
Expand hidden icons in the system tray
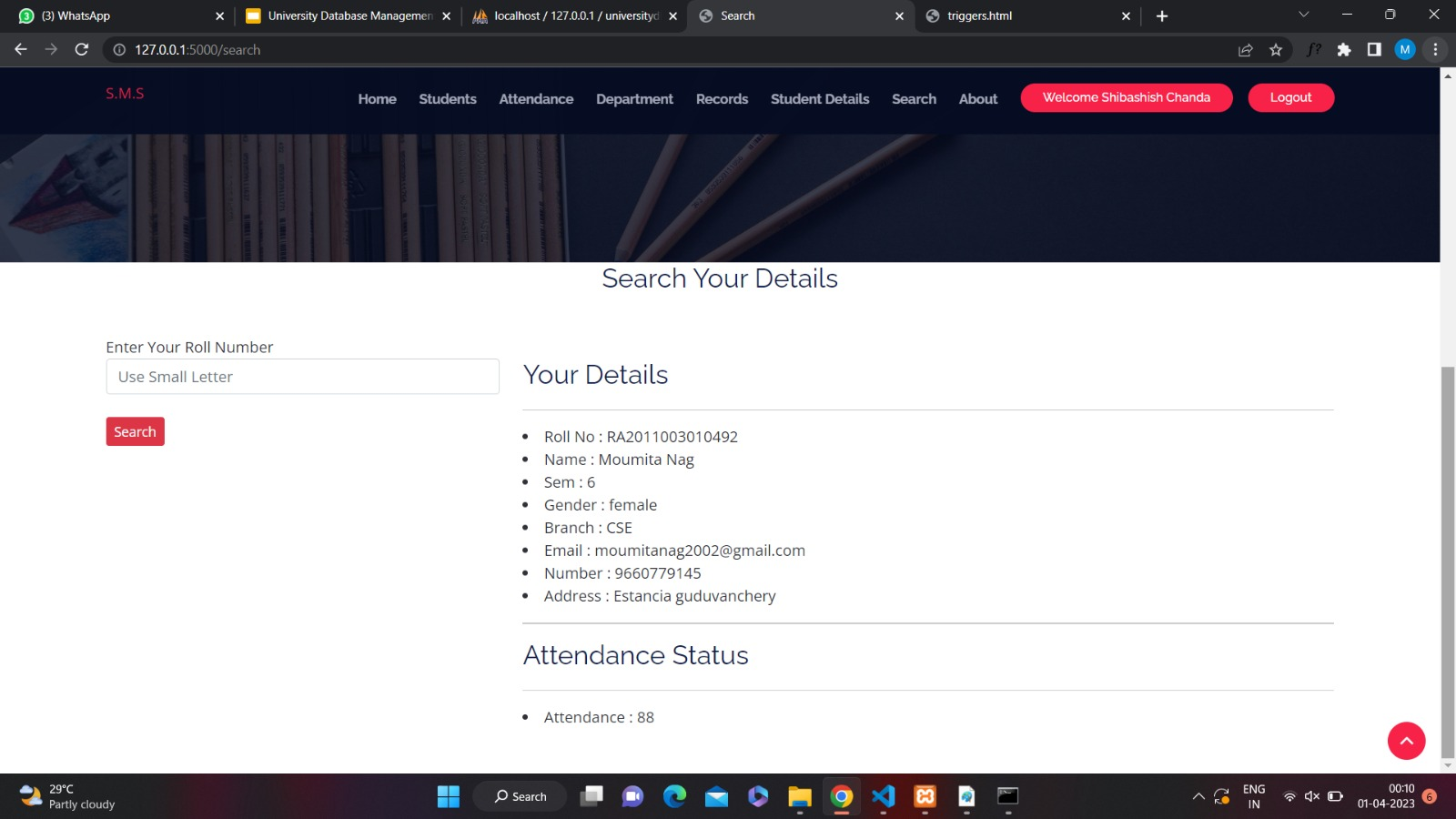coord(1198,795)
